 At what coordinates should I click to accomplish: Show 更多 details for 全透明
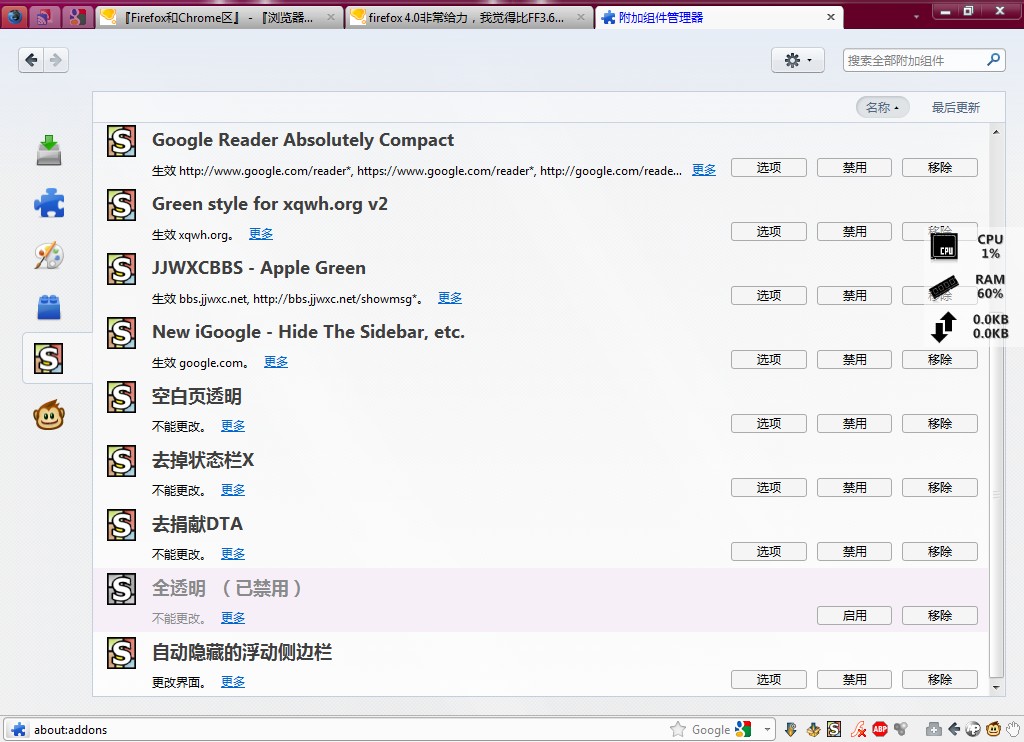click(233, 618)
